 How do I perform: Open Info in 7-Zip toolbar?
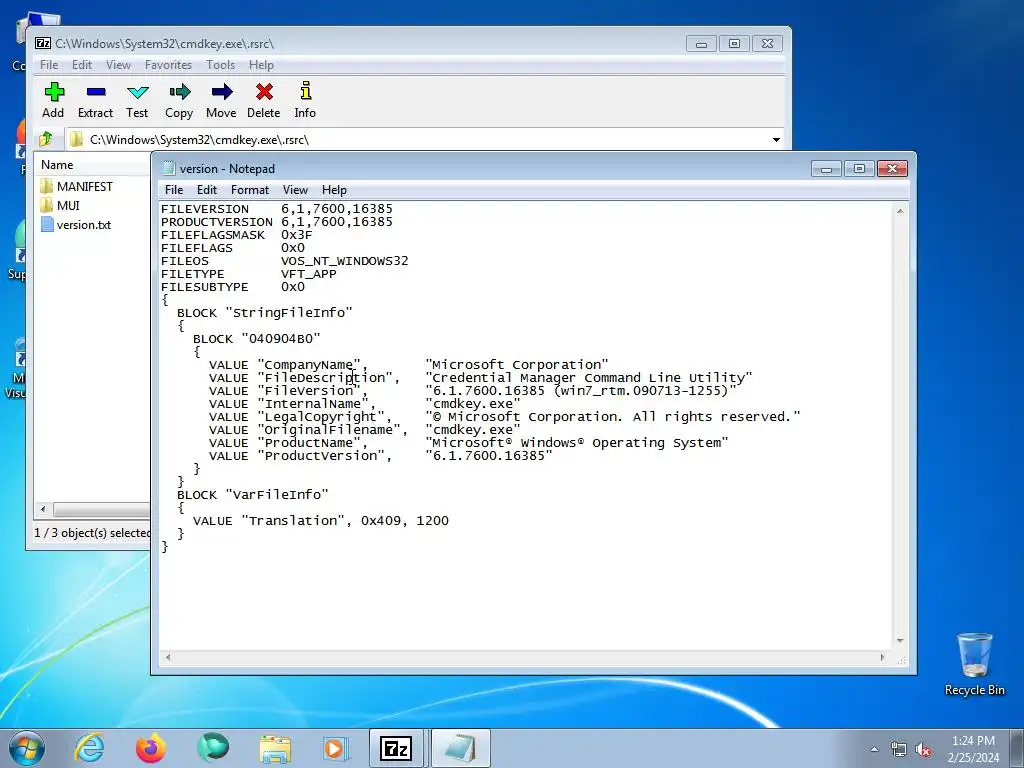305,100
